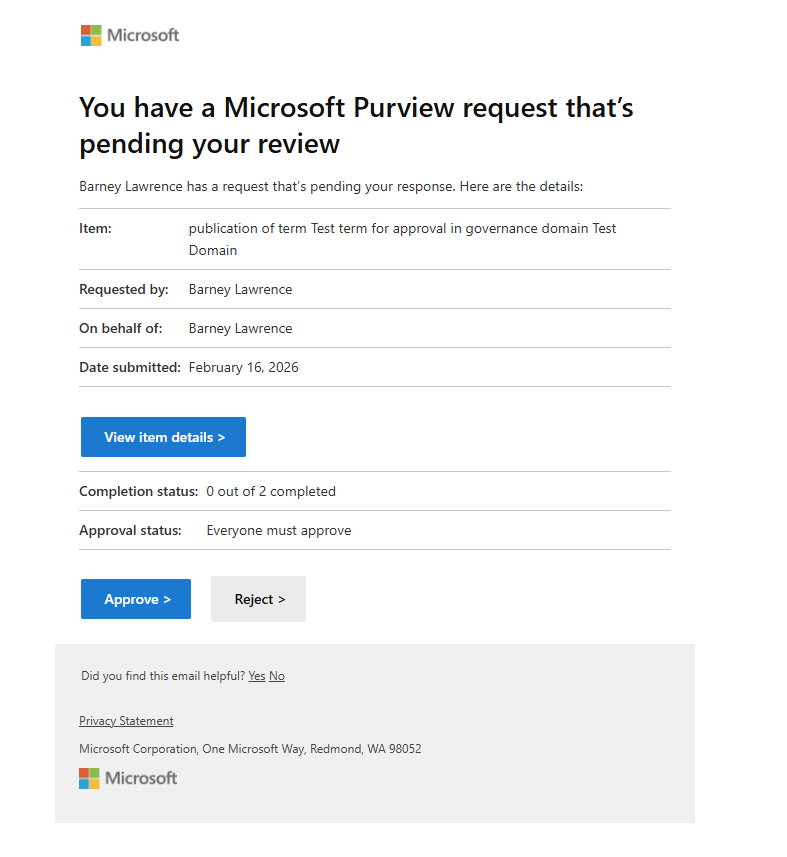787x857 pixels.
Task: Click the Purview request pending review heading
Action: click(x=356, y=125)
